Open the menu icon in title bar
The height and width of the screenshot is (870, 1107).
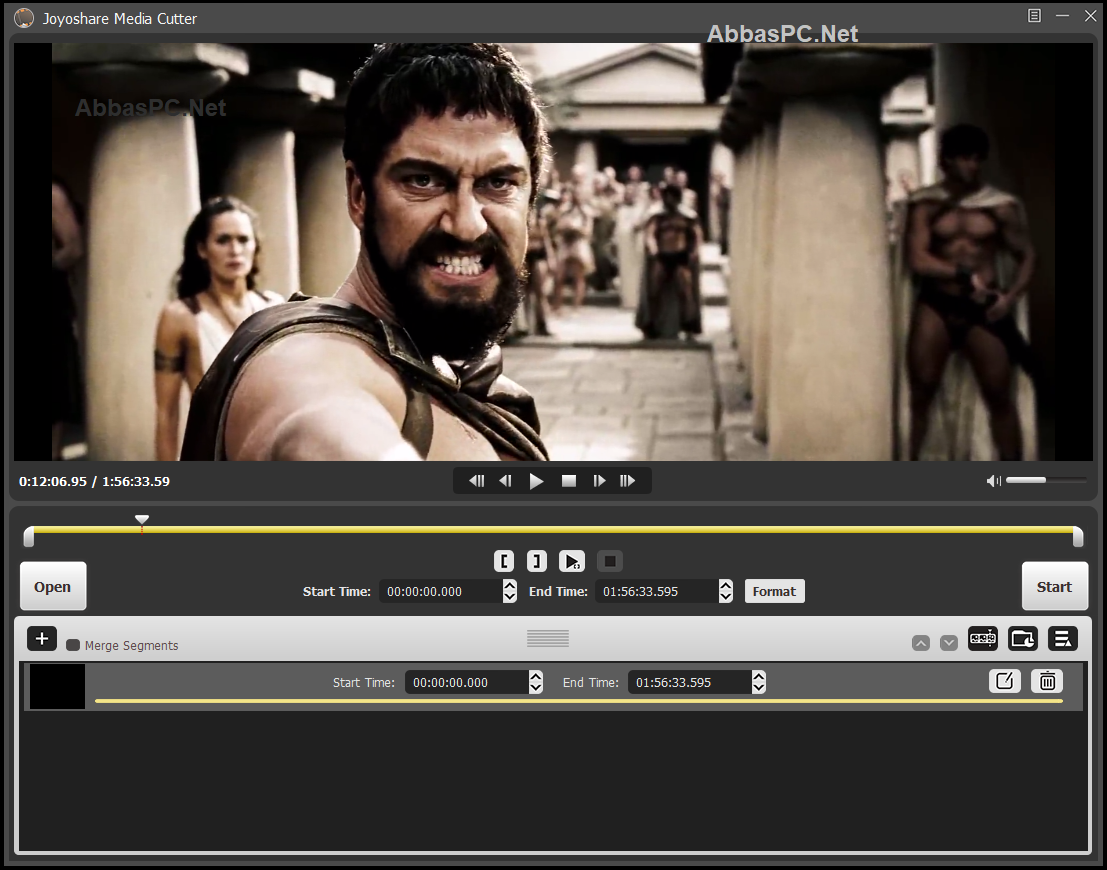(x=1034, y=16)
